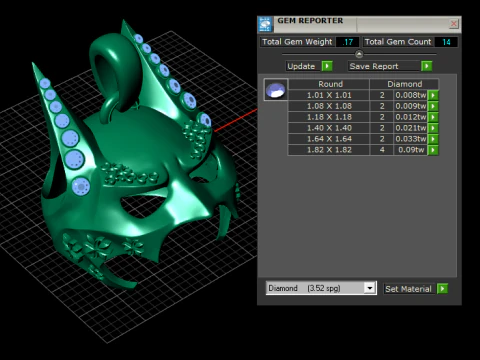480x360 pixels.
Task: Click the 0.012tw weight cell
Action: (411, 117)
